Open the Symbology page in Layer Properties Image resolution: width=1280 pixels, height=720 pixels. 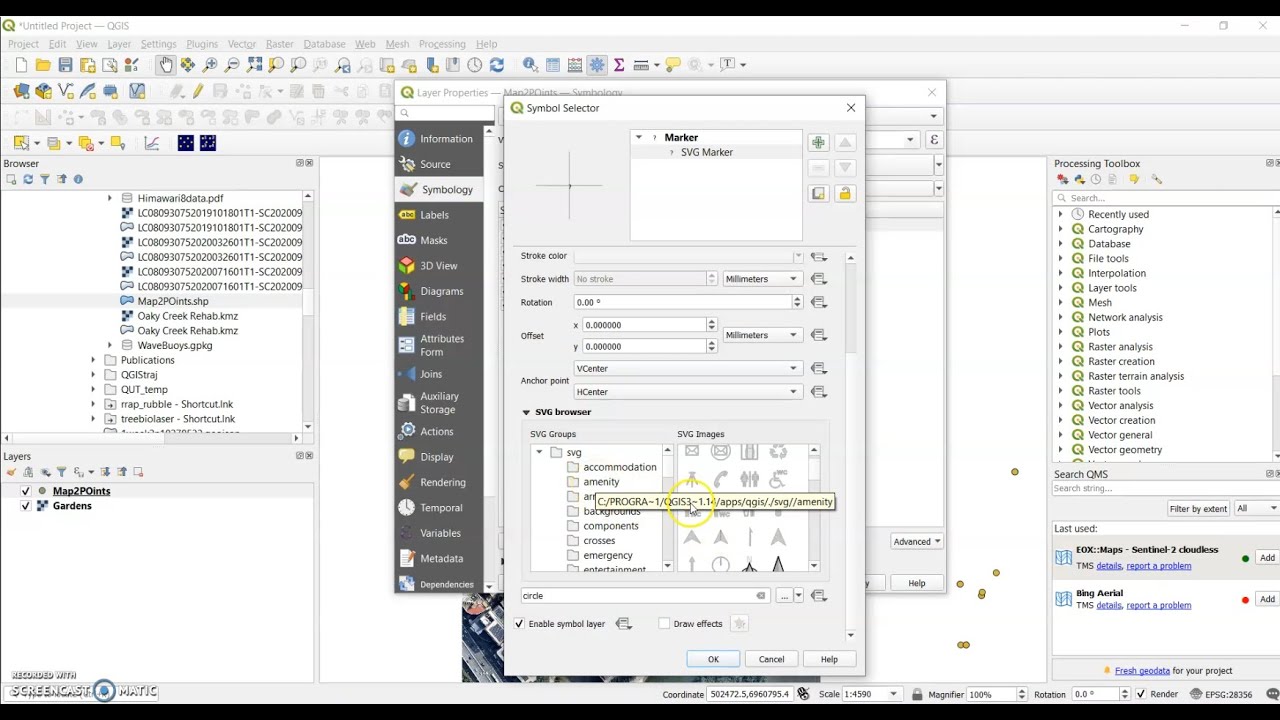pos(439,190)
